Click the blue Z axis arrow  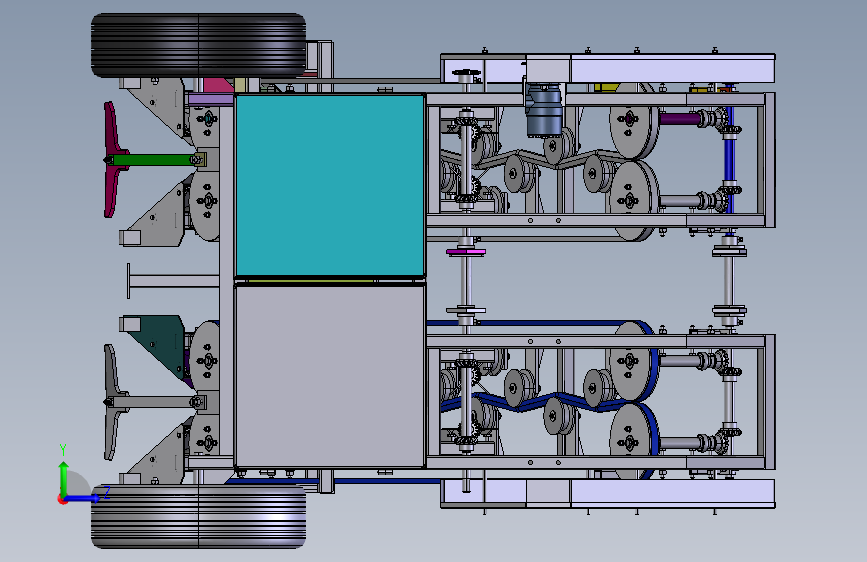[85, 498]
